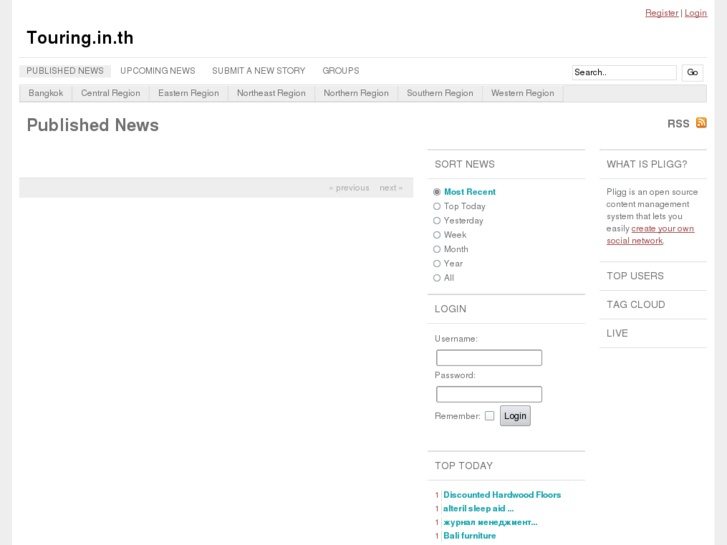Click the next pagination link
The image size is (727, 545).
[391, 188]
